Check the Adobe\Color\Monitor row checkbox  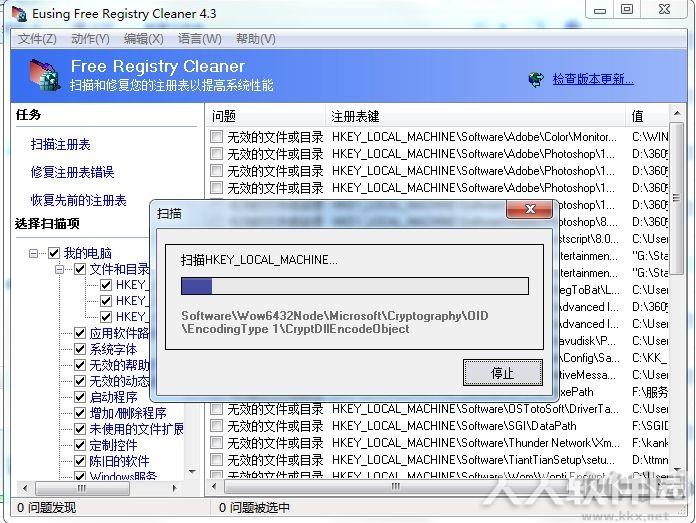tap(217, 137)
